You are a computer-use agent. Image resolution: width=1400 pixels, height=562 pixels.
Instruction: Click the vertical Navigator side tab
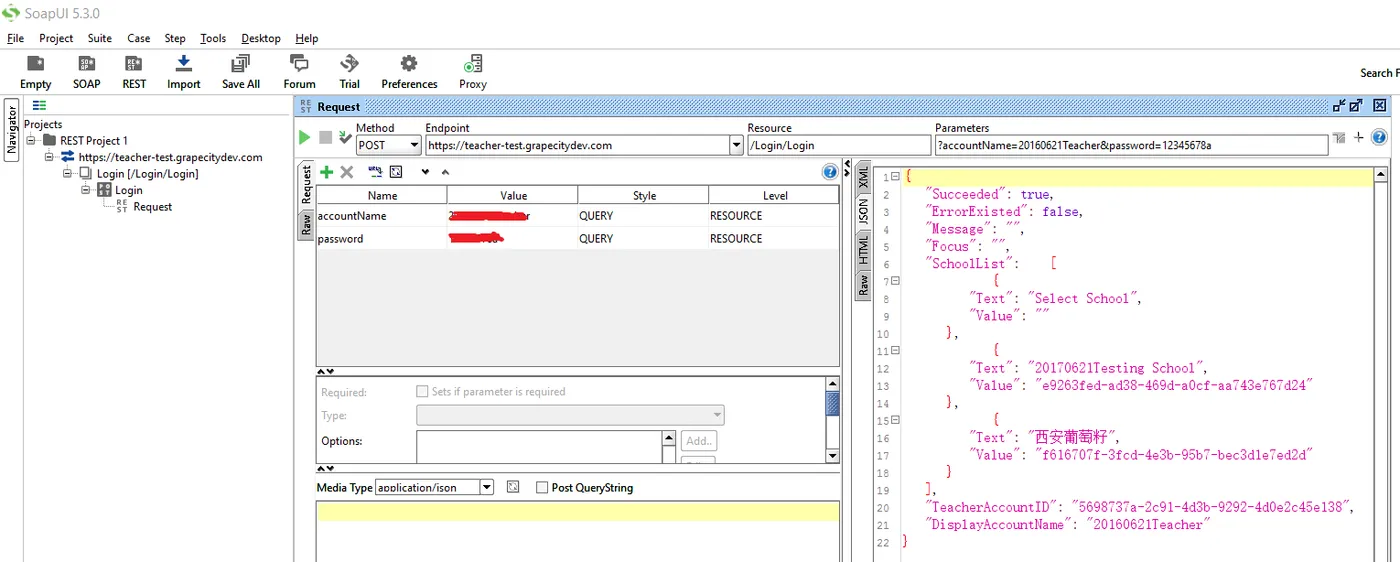pyautogui.click(x=12, y=128)
